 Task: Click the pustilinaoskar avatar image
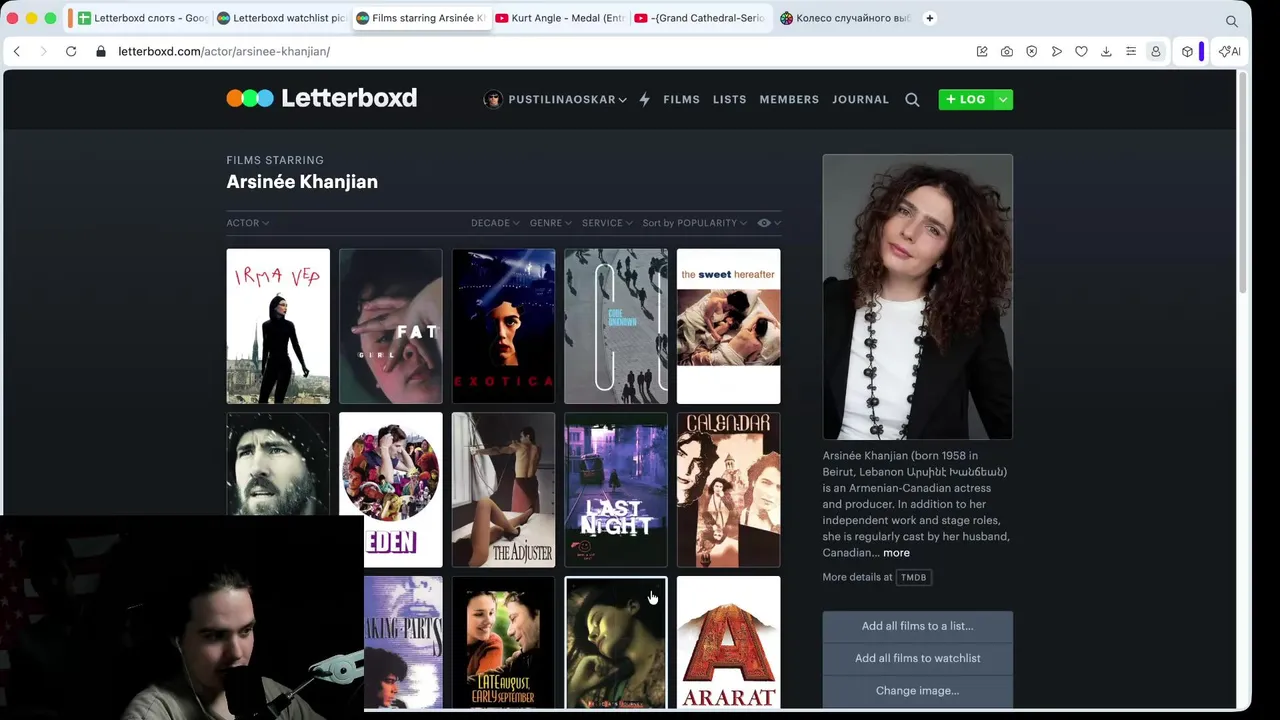[x=493, y=99]
